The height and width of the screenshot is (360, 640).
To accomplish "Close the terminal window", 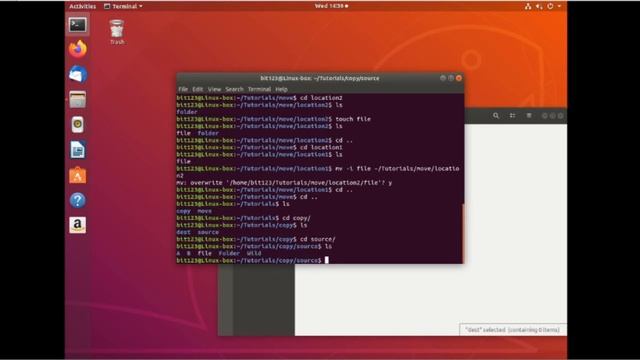I will (x=459, y=78).
